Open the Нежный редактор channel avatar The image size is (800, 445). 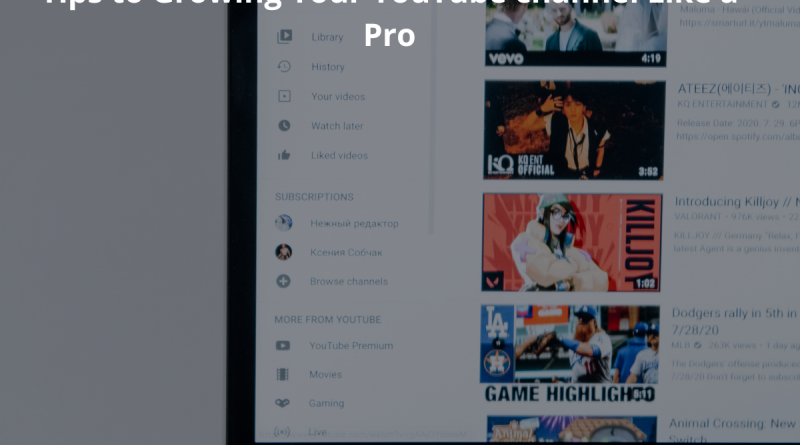[284, 223]
